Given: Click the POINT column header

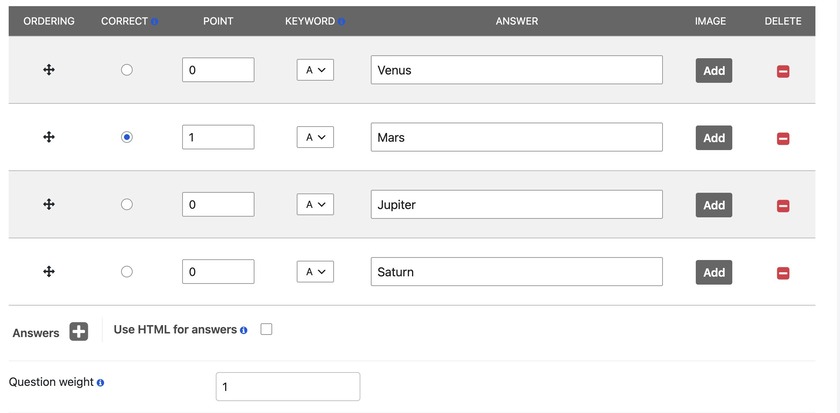Looking at the screenshot, I should (x=218, y=21).
